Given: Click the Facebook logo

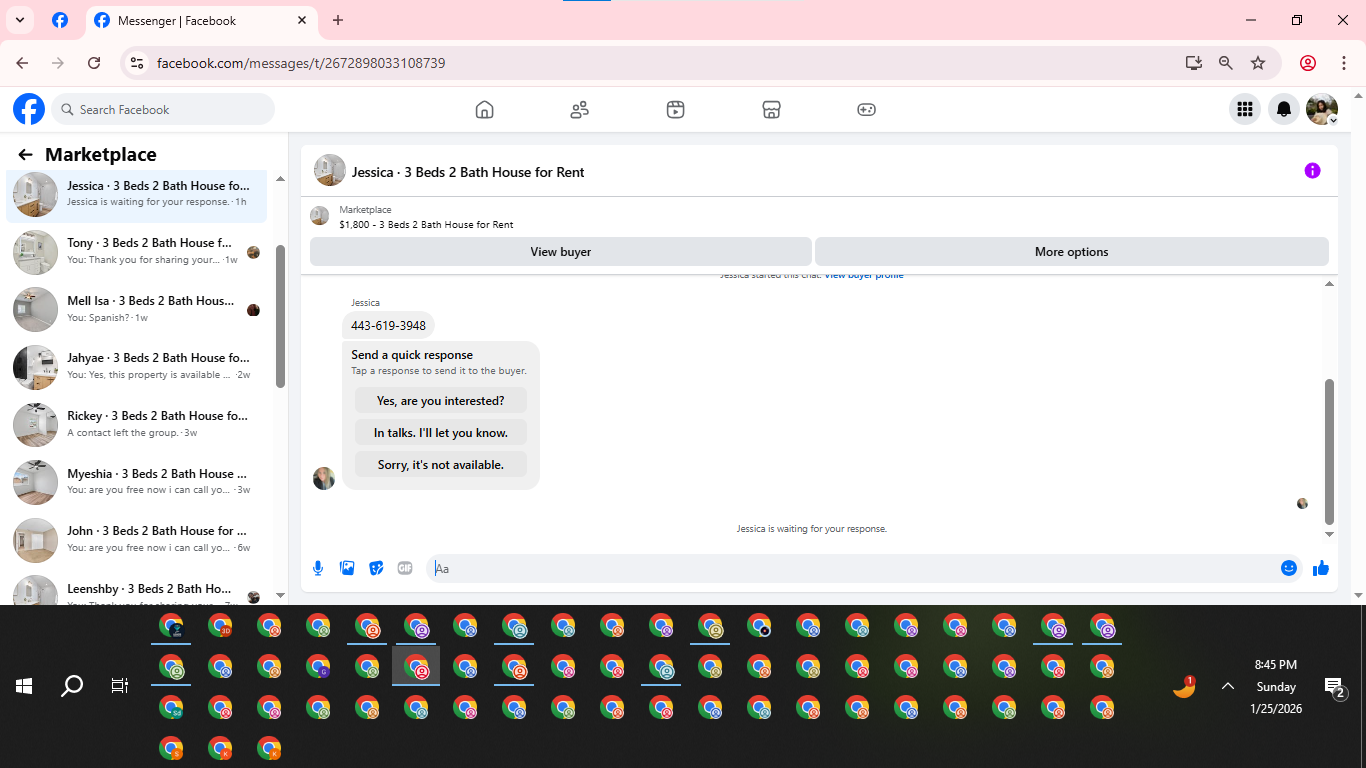Looking at the screenshot, I should point(29,109).
